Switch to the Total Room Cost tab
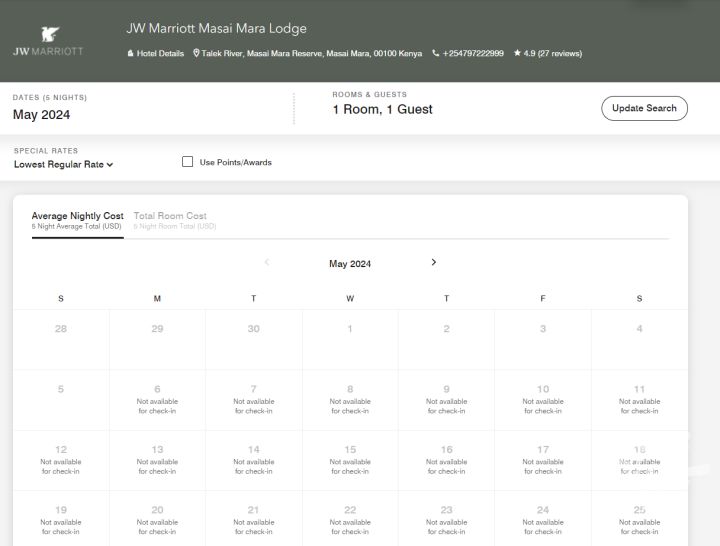720x546 pixels. tap(170, 216)
